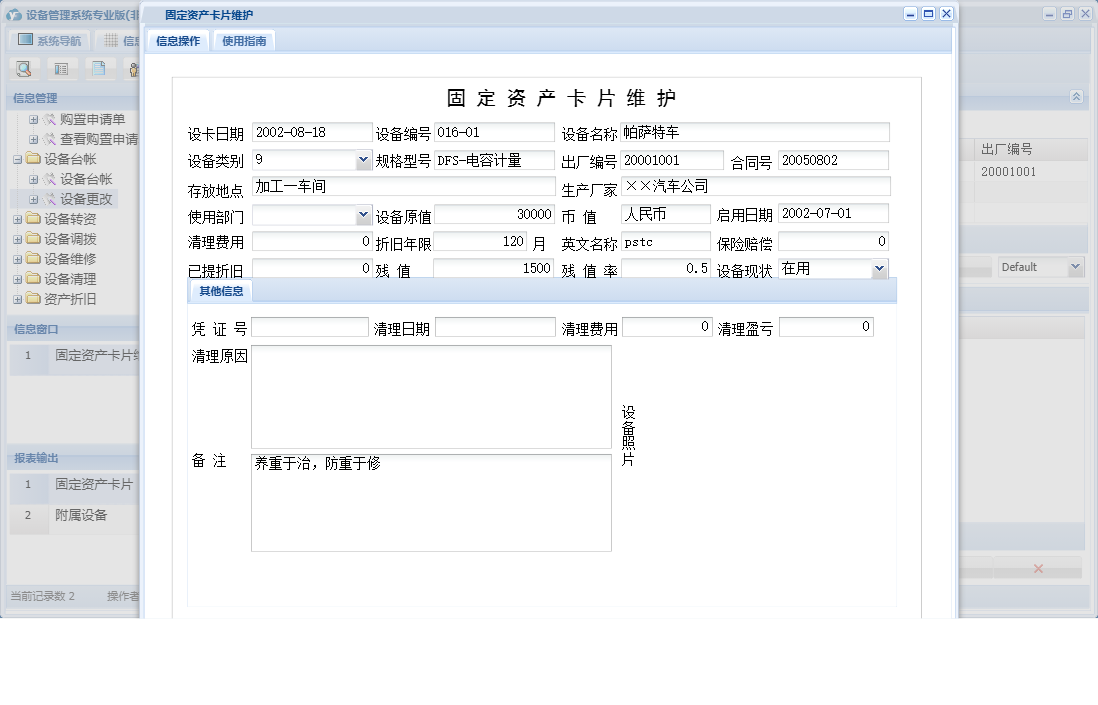1098x705 pixels.
Task: Click the new document icon in toolbar
Action: click(99, 69)
